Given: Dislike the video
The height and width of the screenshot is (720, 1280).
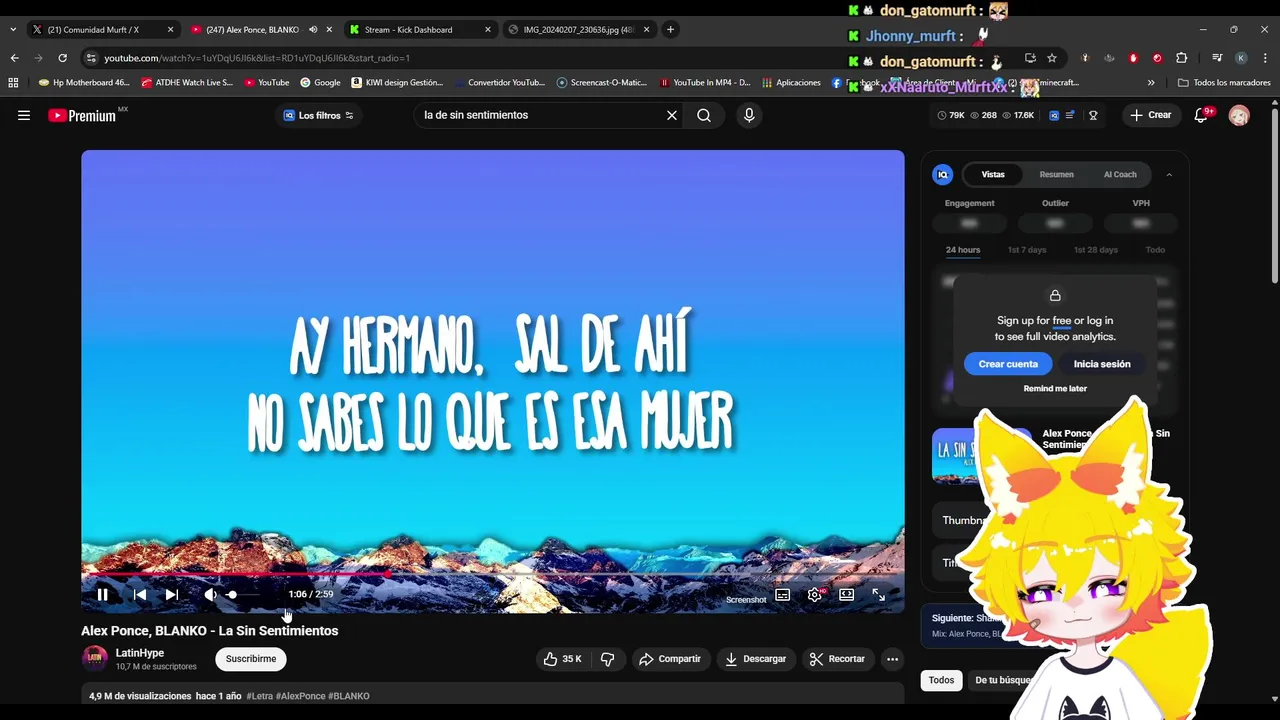Looking at the screenshot, I should point(607,659).
